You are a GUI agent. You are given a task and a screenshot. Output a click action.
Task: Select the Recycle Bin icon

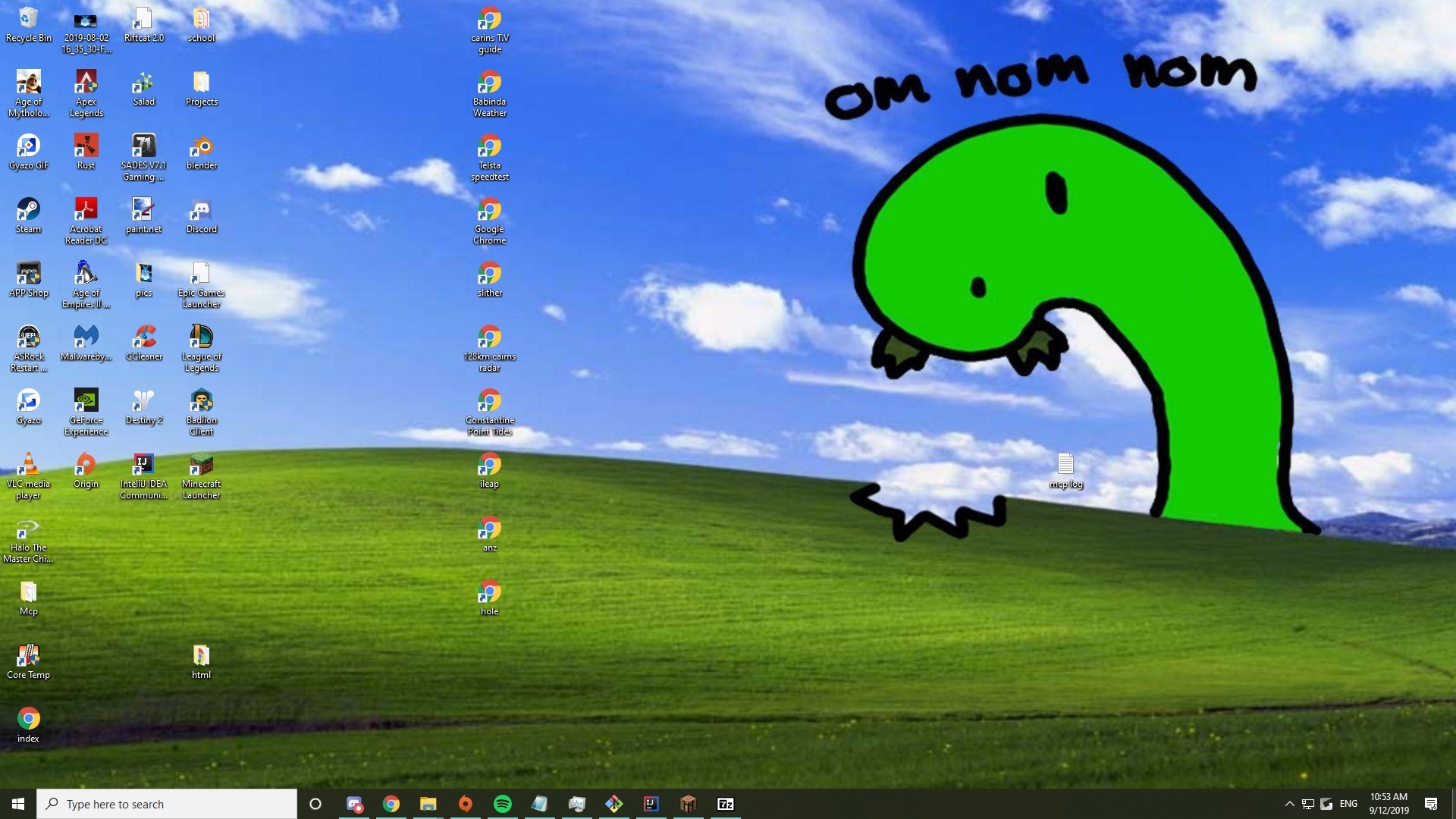pyautogui.click(x=28, y=24)
